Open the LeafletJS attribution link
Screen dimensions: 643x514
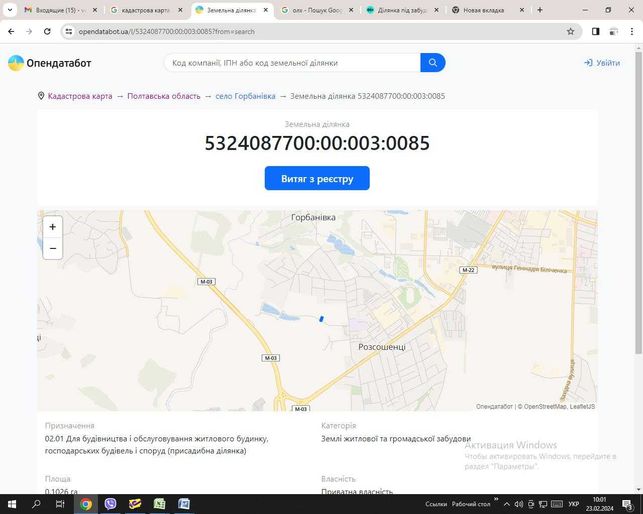click(582, 407)
